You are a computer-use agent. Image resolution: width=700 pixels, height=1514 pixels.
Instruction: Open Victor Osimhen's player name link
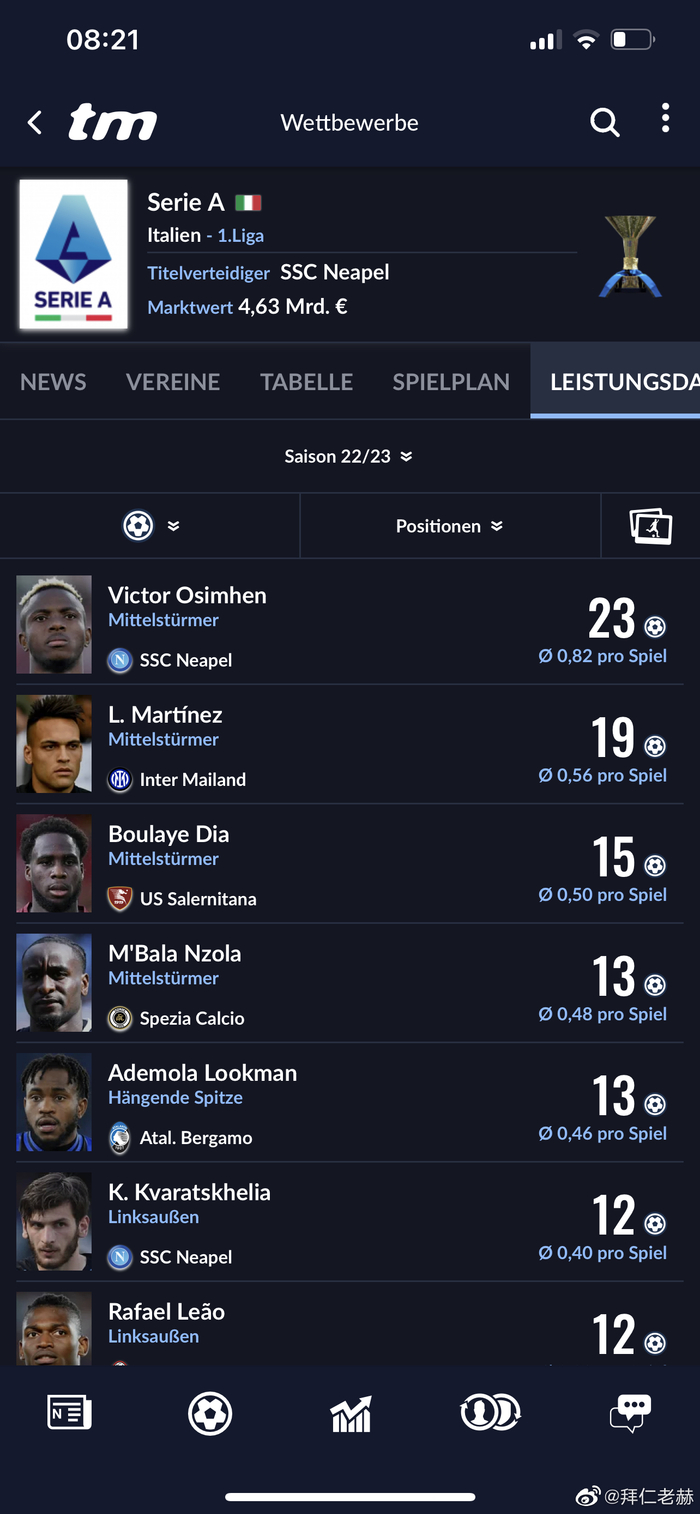187,595
